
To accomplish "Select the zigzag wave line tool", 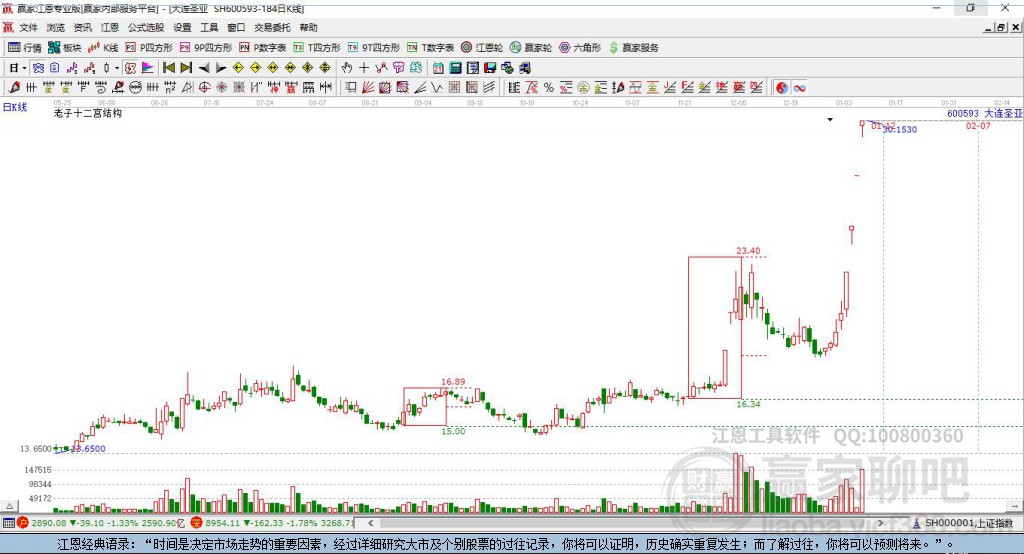I will (x=437, y=88).
